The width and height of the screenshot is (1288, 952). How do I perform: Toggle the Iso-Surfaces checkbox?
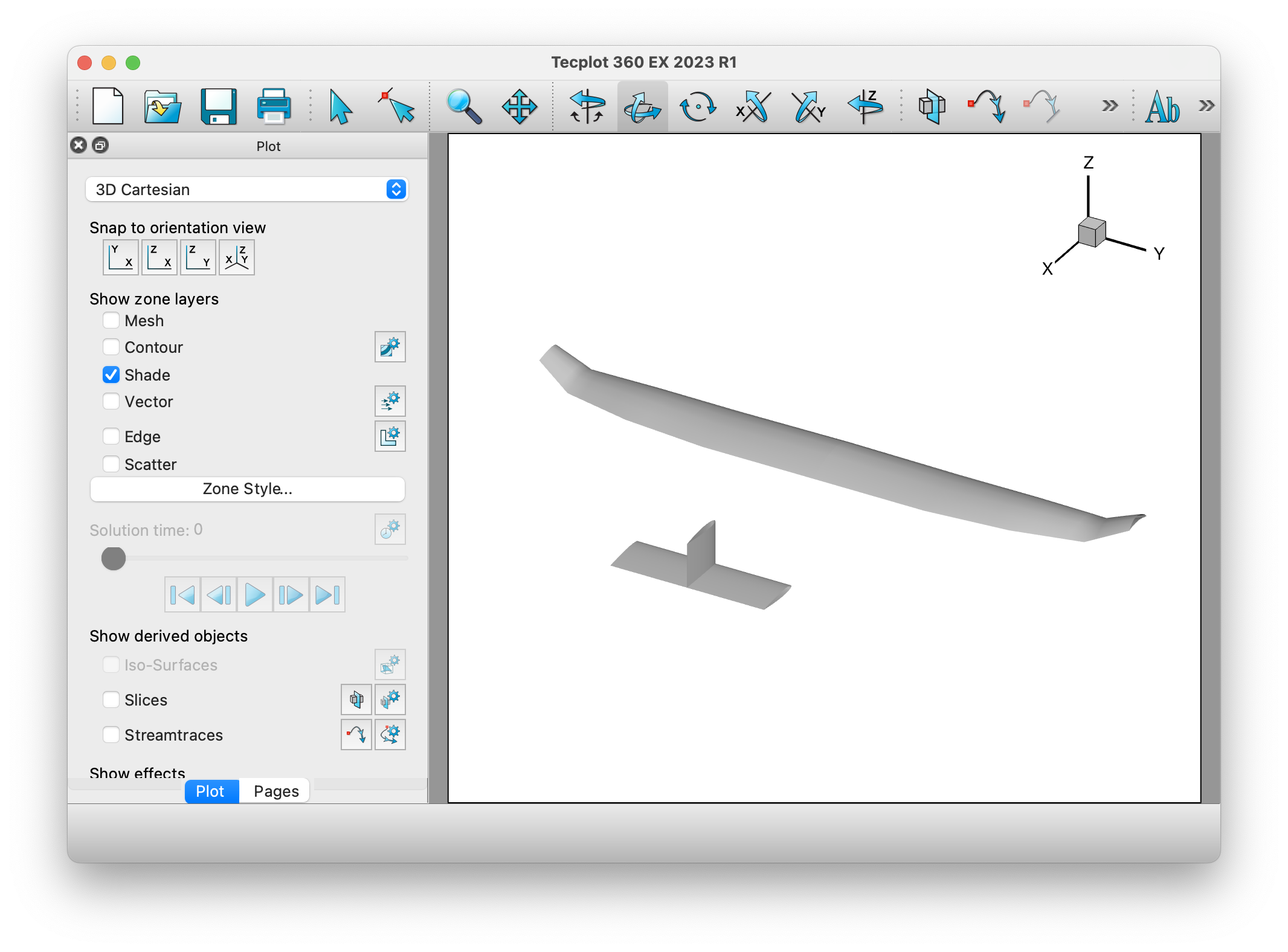[x=111, y=664]
